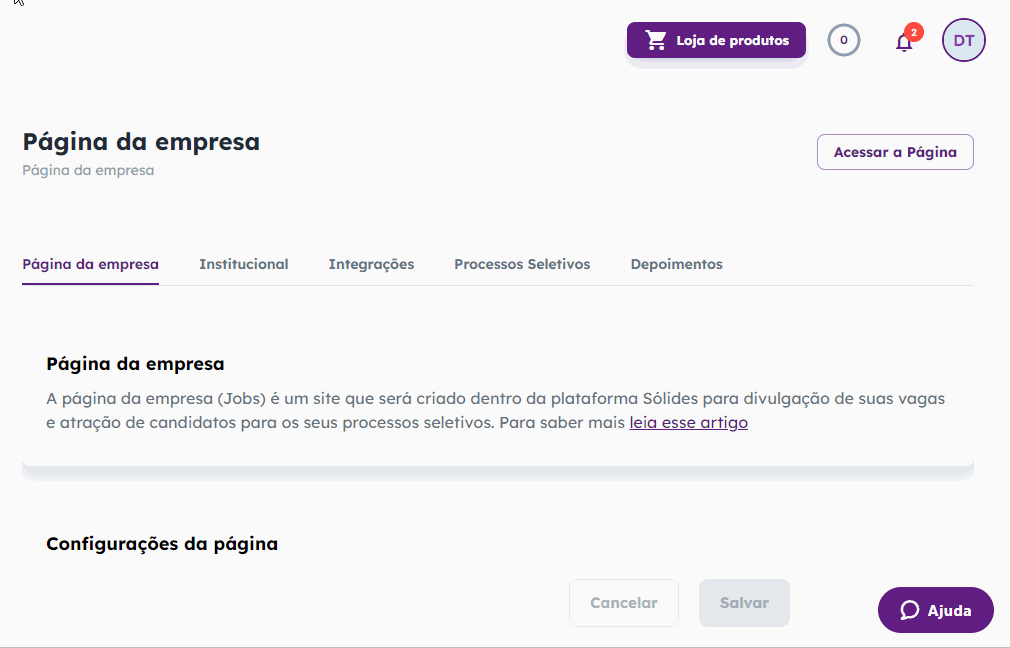
Task: Select the Página da empresa tab
Action: pos(90,264)
